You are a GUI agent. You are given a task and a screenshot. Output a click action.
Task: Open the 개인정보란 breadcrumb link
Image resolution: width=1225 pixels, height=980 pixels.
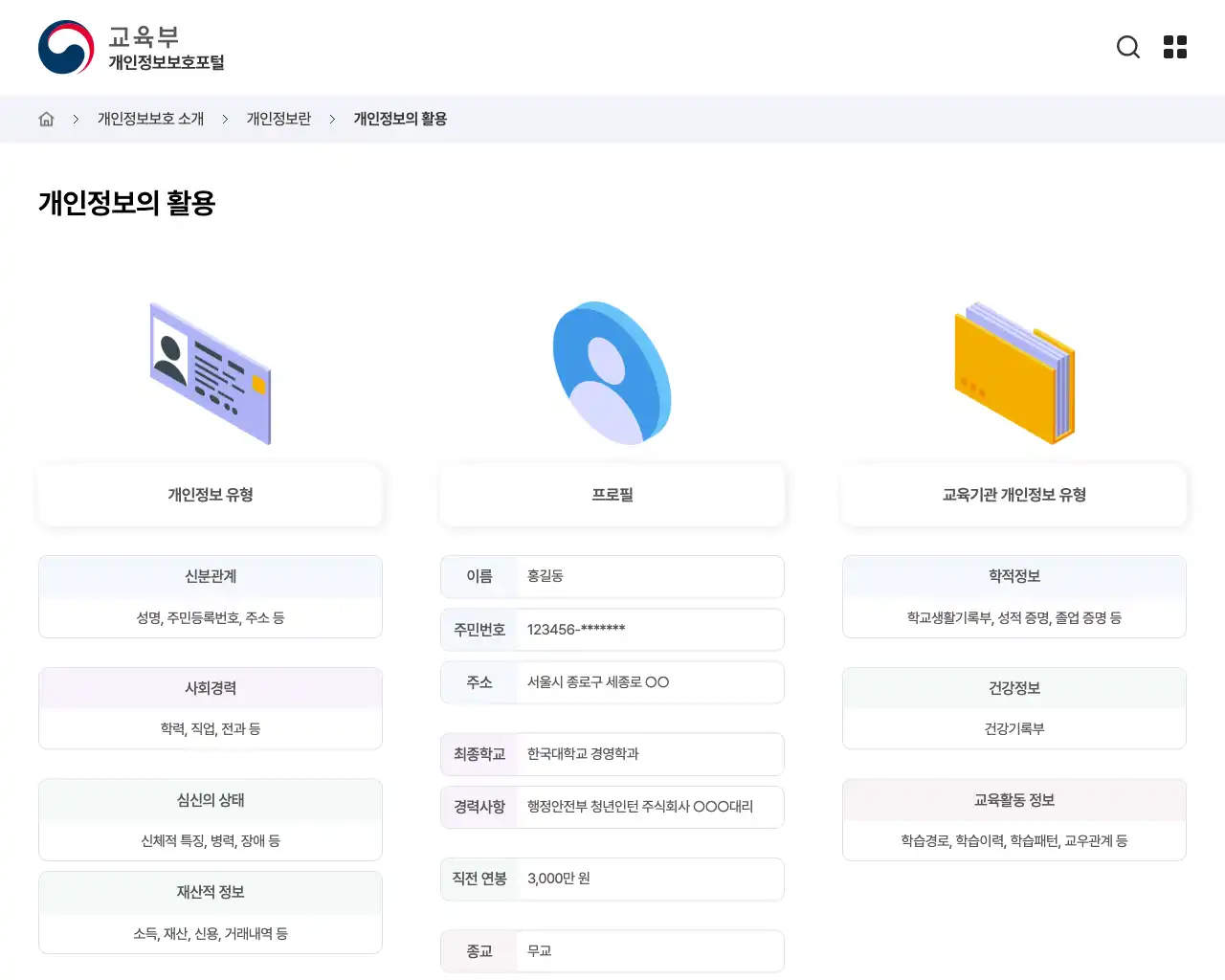point(278,118)
